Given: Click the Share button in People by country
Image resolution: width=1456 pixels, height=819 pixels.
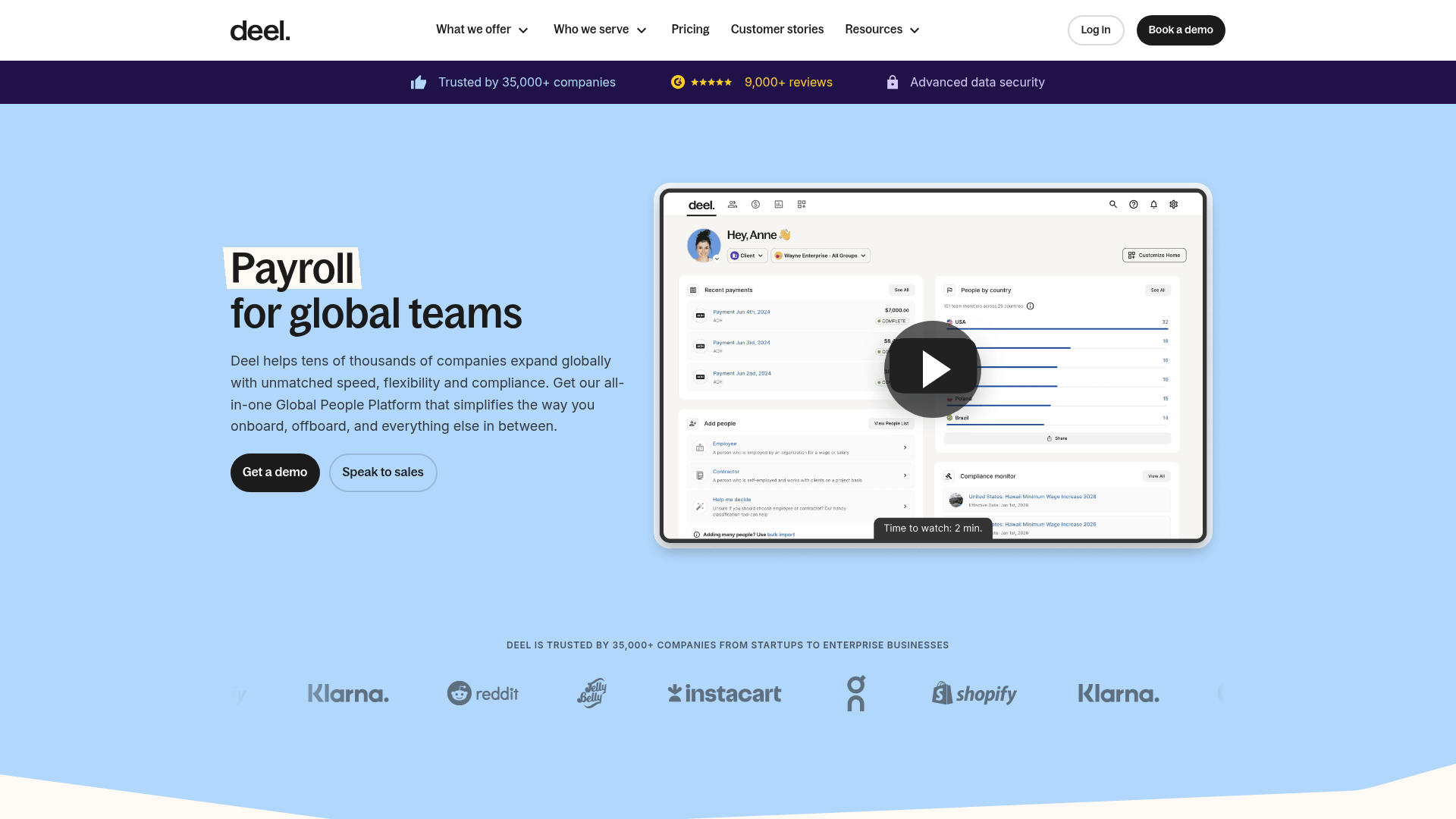Looking at the screenshot, I should 1057,438.
